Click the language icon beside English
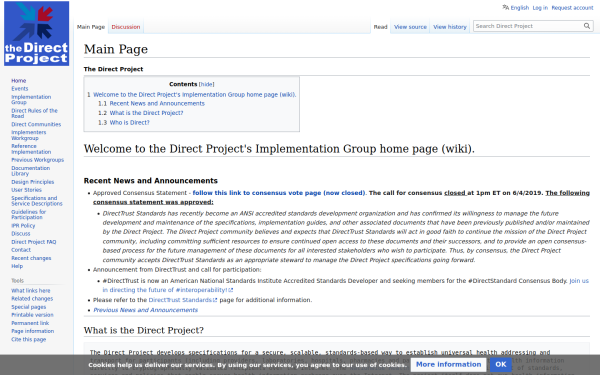The image size is (600, 375). (x=505, y=7)
